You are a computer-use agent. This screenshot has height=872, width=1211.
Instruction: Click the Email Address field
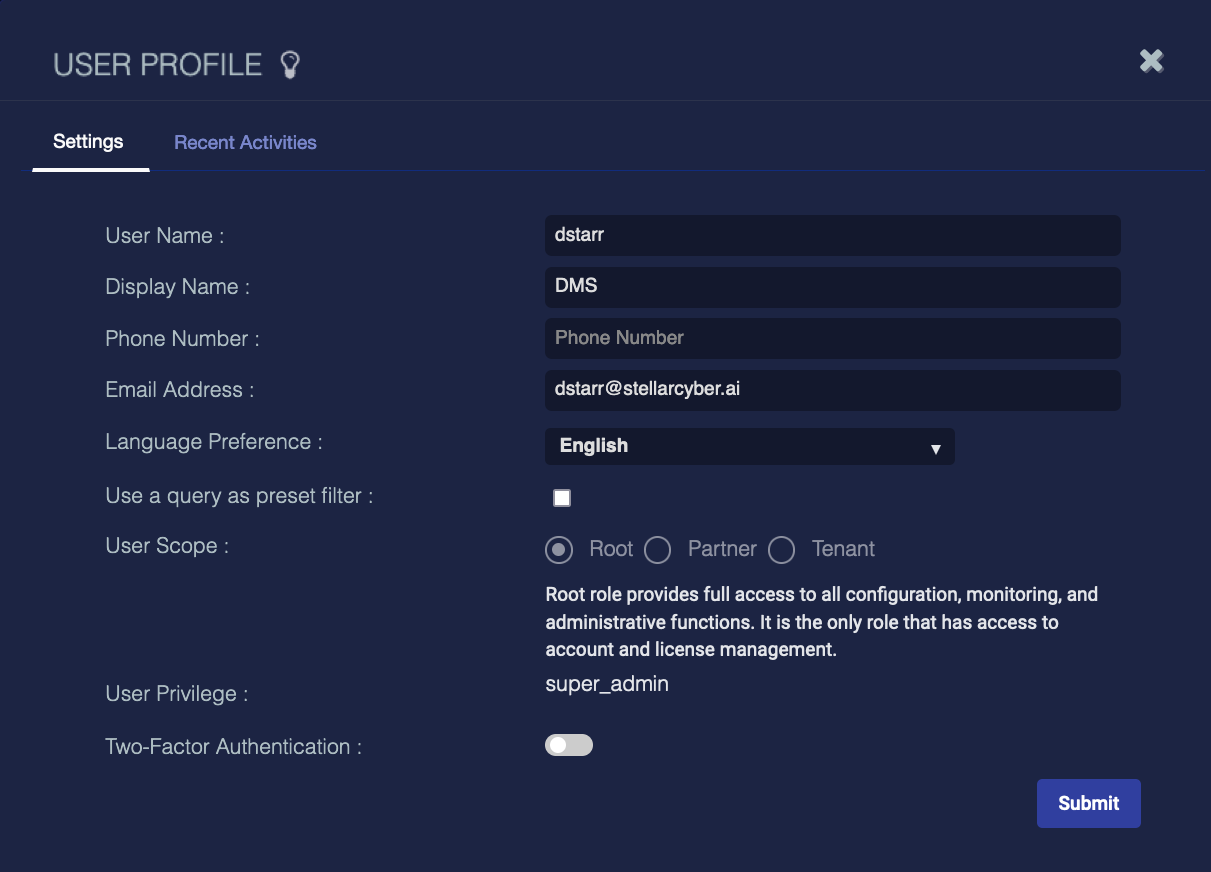point(832,390)
